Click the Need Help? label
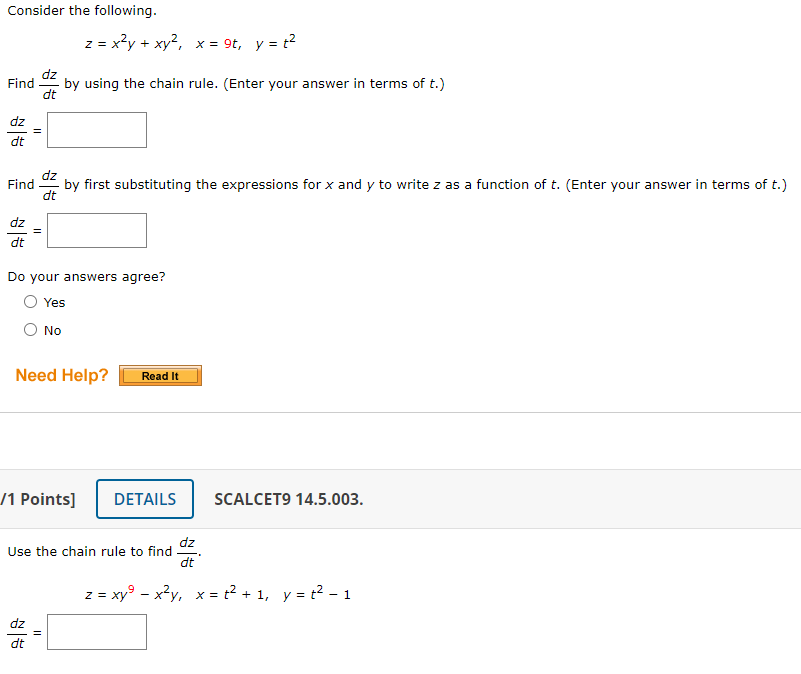The image size is (801, 674). pos(61,375)
